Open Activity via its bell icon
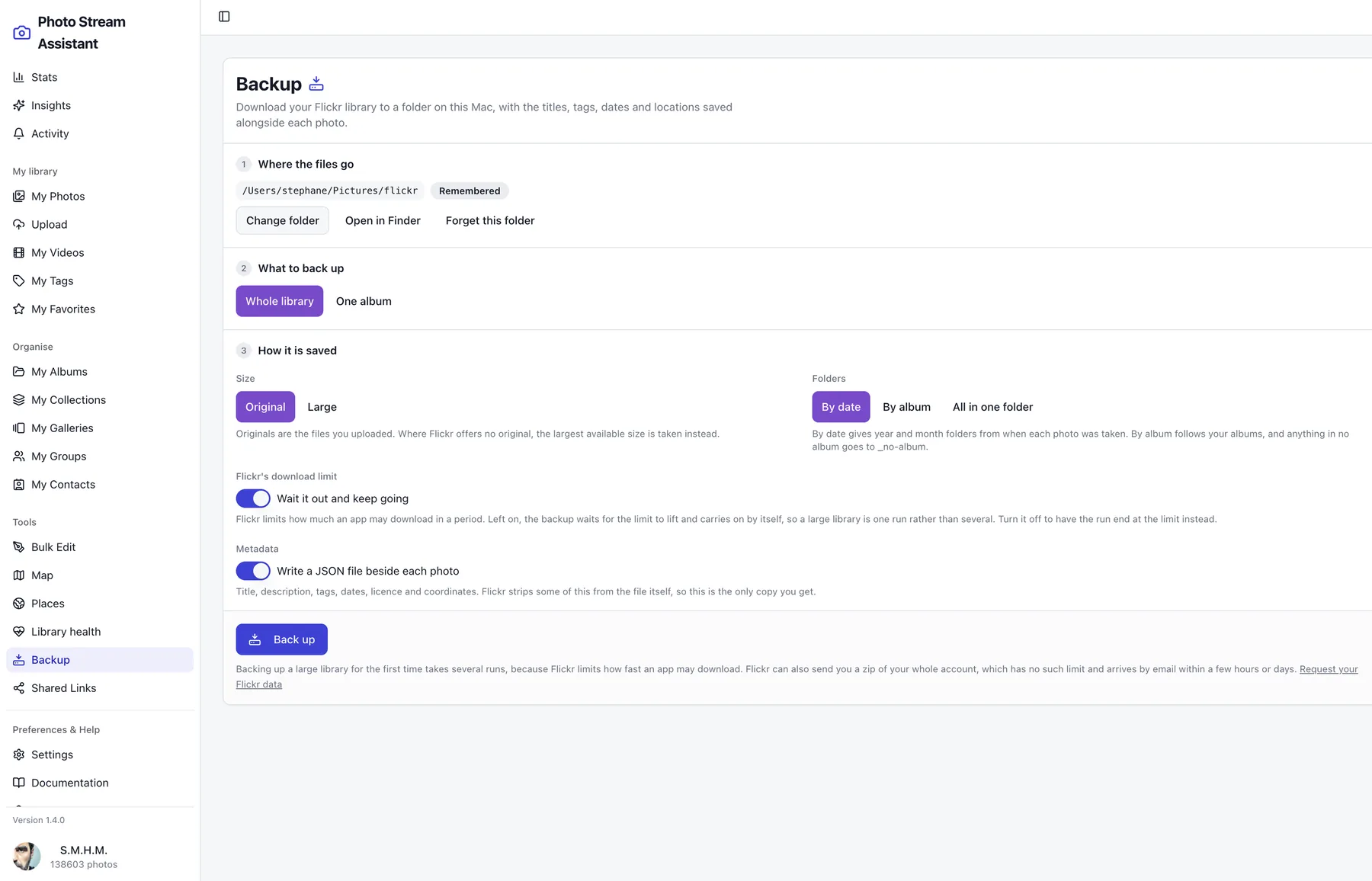The width and height of the screenshot is (1372, 881). [19, 133]
